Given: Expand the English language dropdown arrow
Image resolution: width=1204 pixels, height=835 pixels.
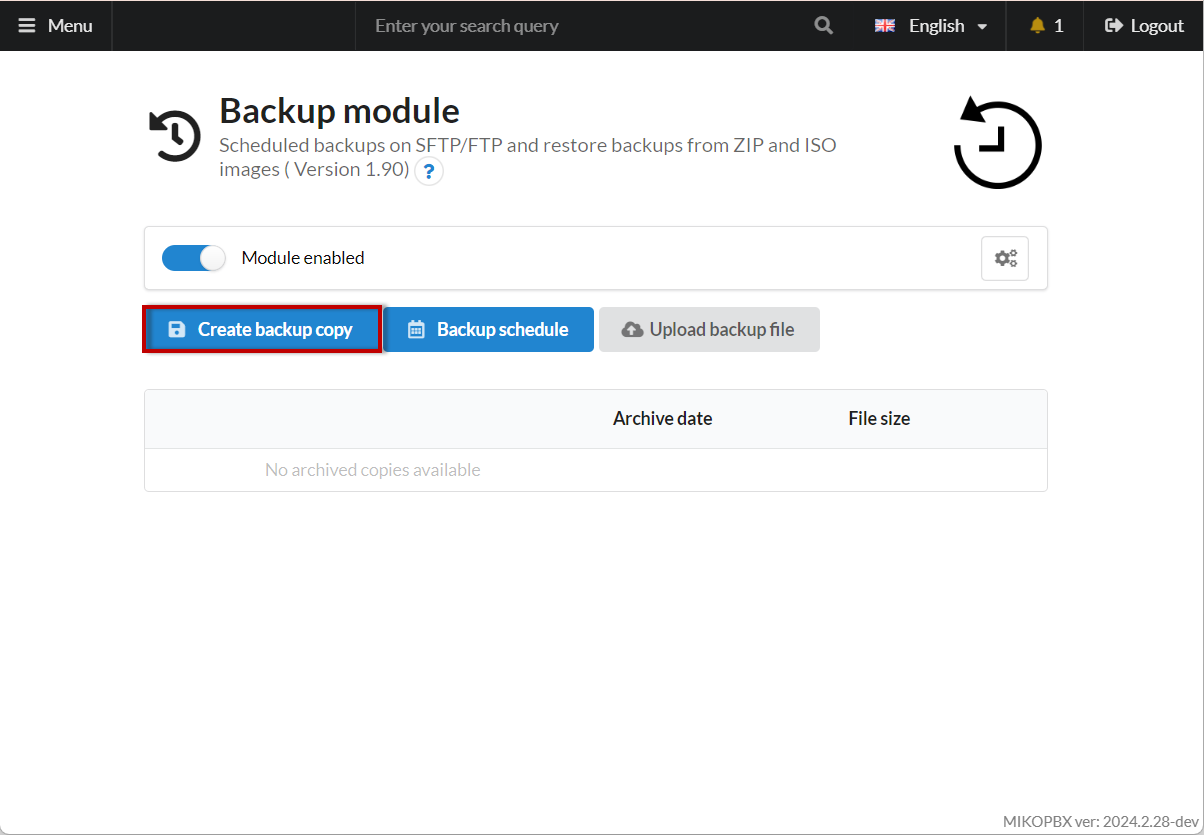Looking at the screenshot, I should (982, 27).
